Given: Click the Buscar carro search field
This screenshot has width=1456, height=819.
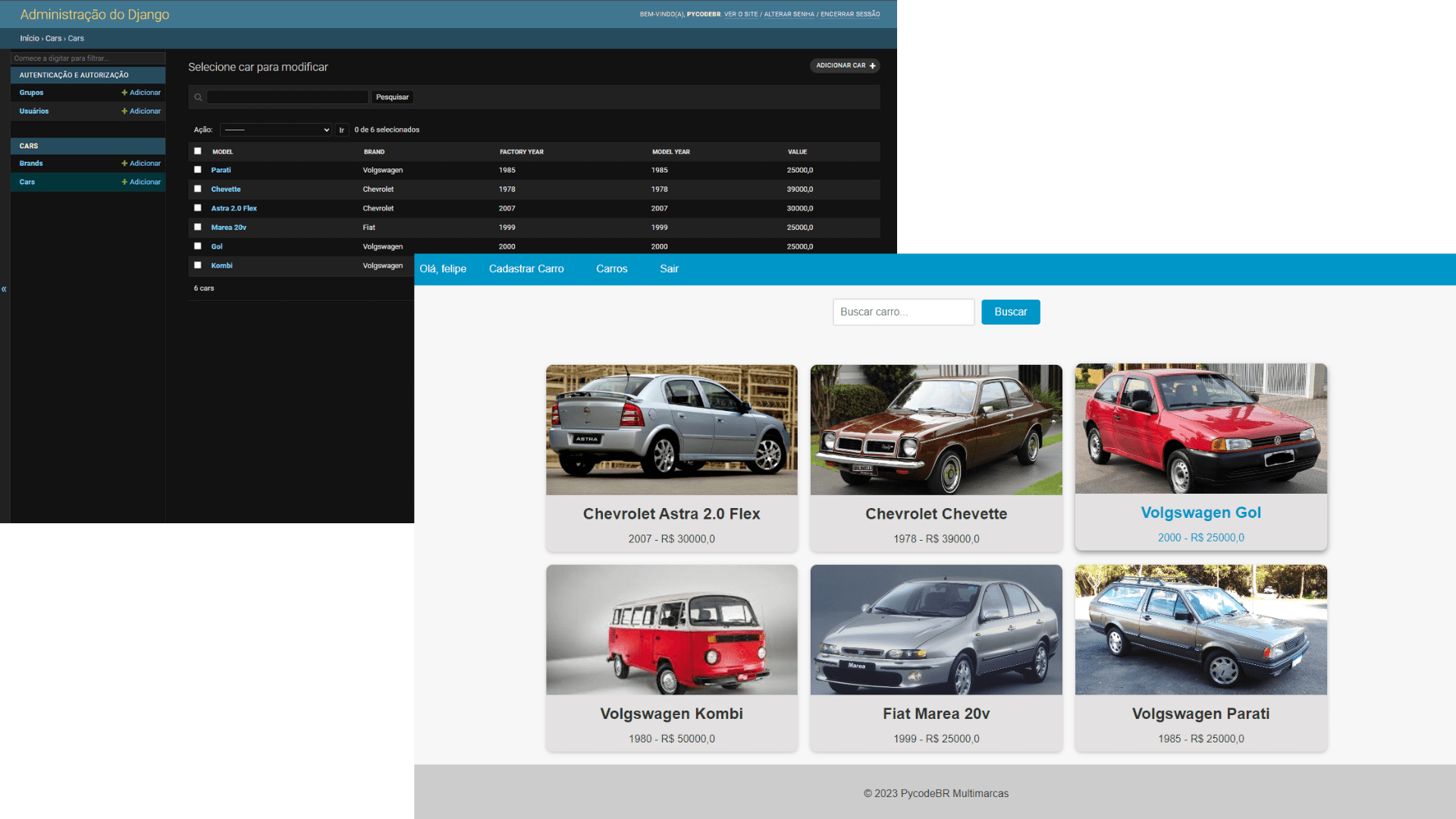Looking at the screenshot, I should point(903,312).
